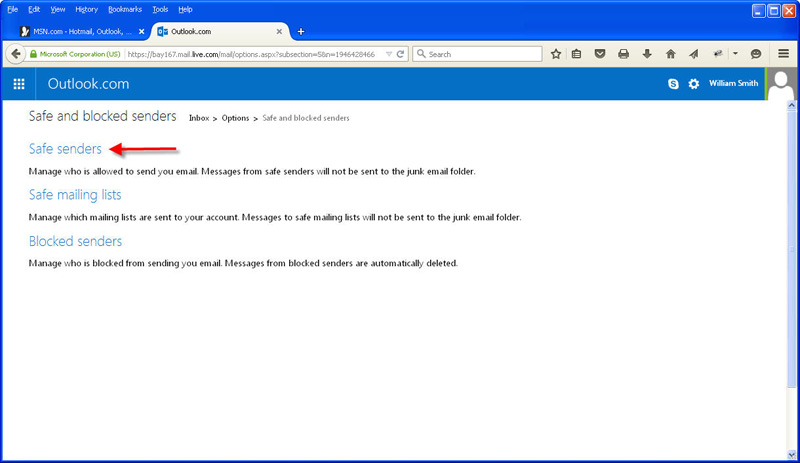Click scrollbar up arrow
800x463 pixels.
pos(791,105)
